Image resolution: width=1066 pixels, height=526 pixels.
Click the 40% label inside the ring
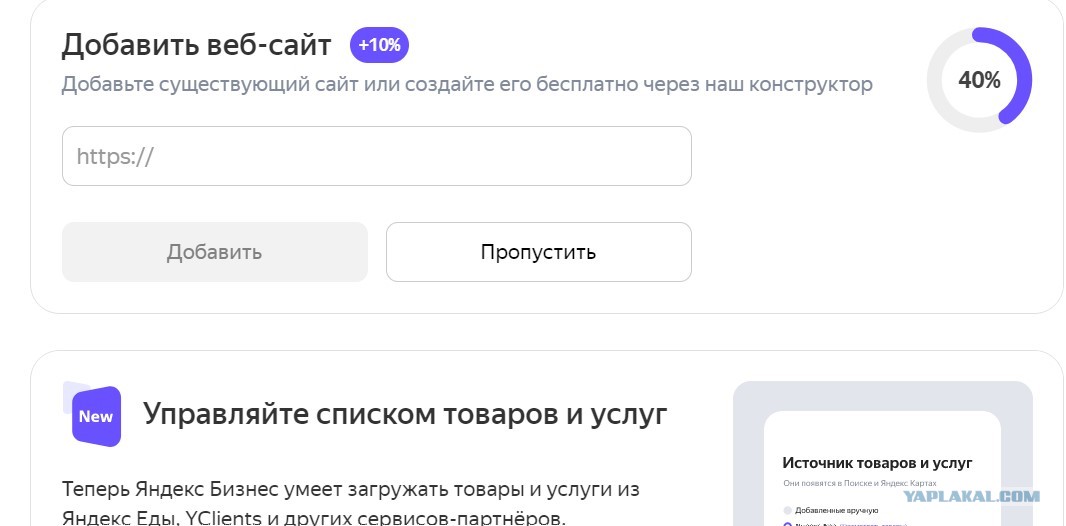979,81
